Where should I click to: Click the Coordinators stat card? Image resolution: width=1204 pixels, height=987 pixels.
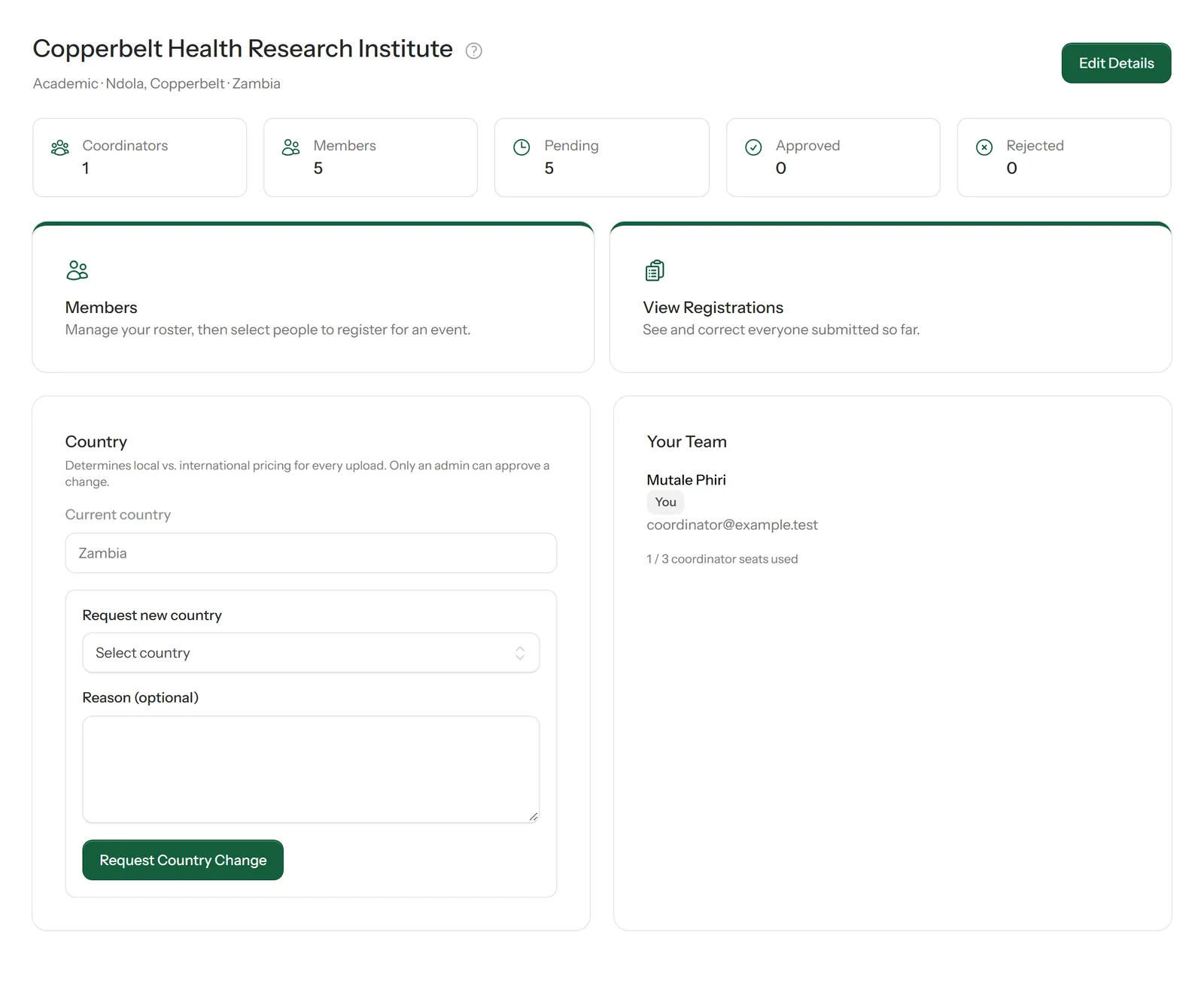(x=140, y=157)
